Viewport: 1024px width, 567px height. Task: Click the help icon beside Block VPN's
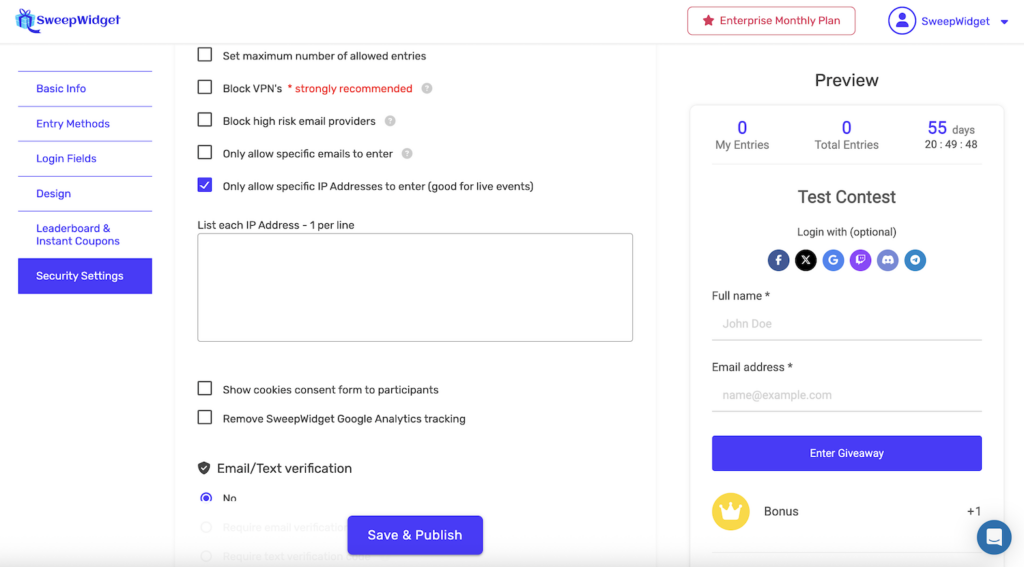click(427, 88)
